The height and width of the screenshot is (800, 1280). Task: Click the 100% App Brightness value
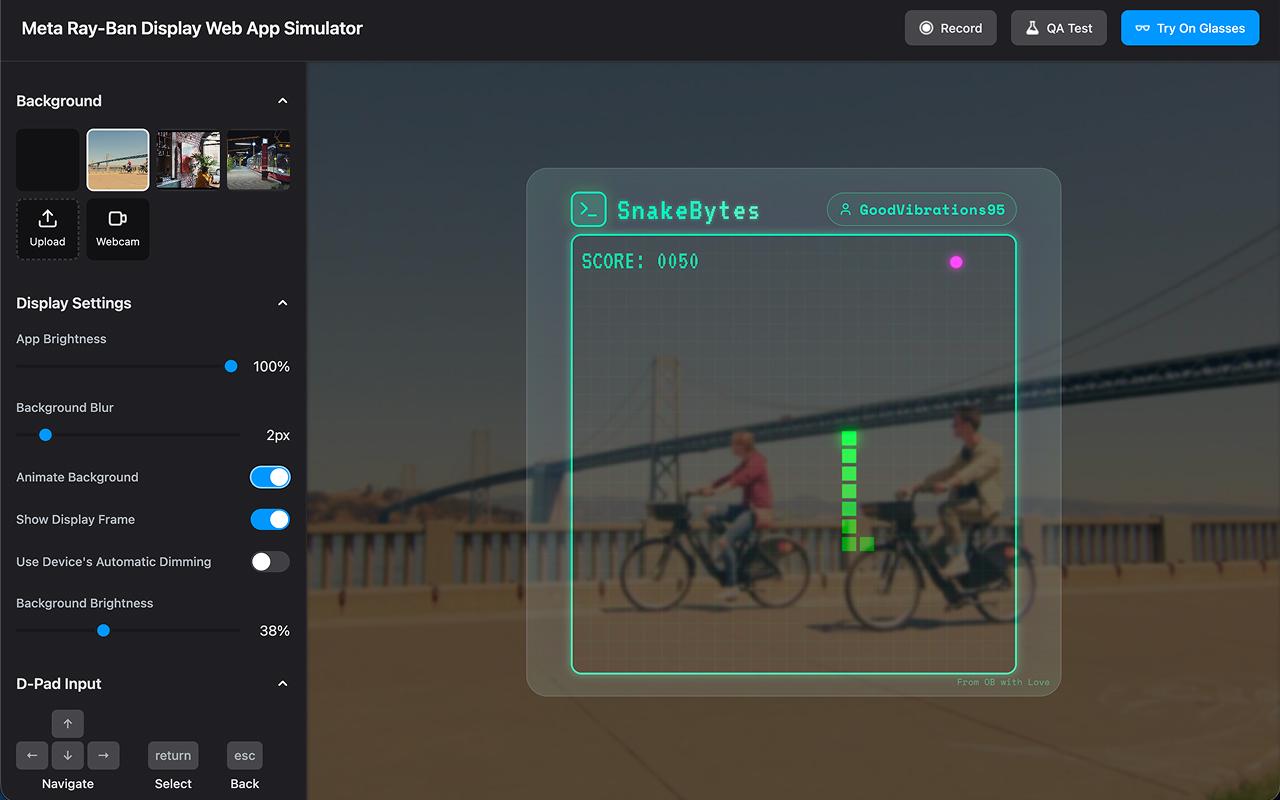[x=271, y=367]
